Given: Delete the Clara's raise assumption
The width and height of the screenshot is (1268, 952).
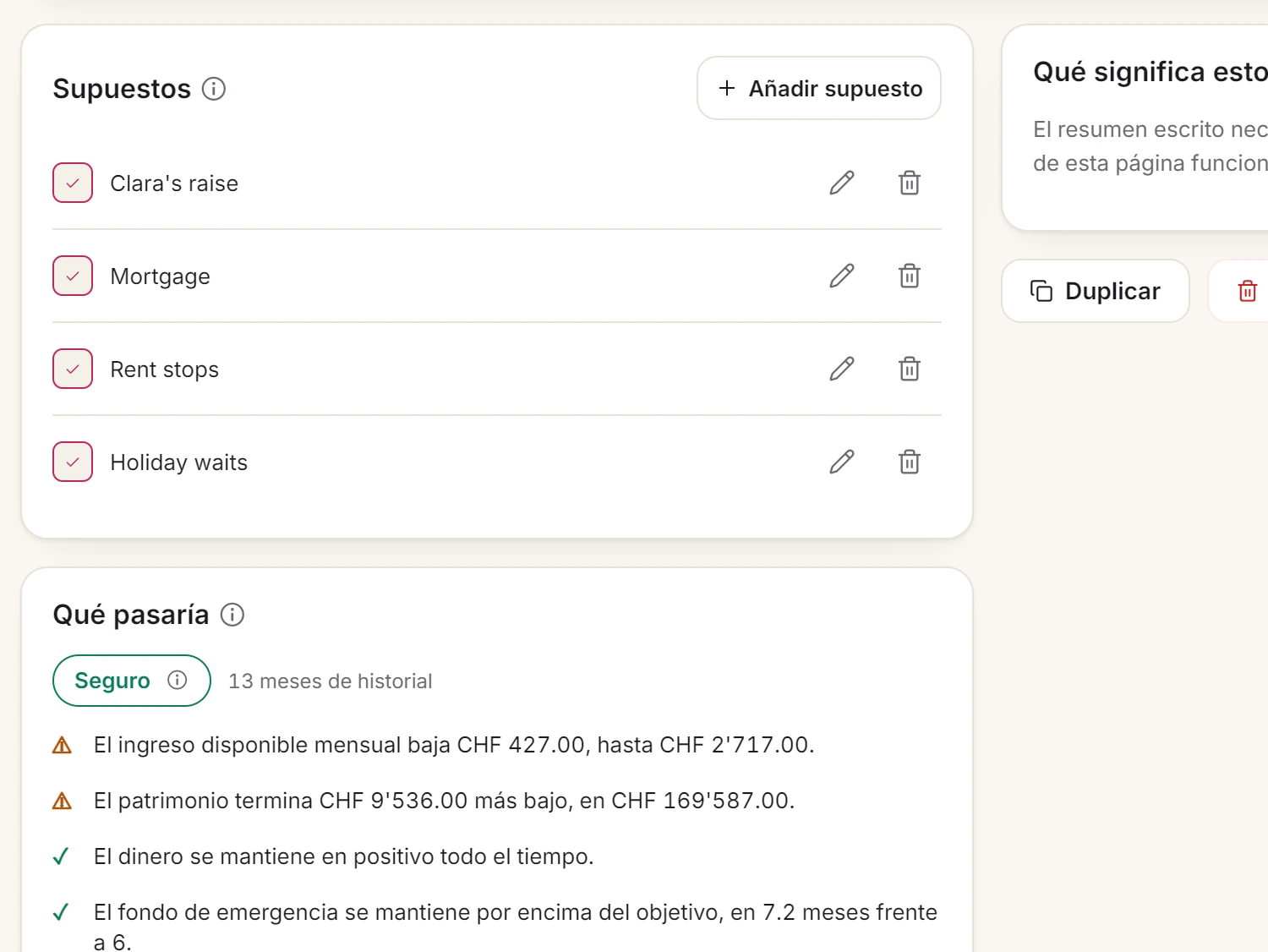Looking at the screenshot, I should coord(910,183).
